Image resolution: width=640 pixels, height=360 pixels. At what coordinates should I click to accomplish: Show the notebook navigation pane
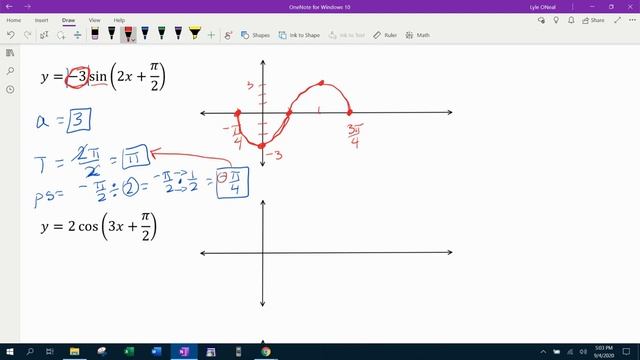click(x=10, y=53)
